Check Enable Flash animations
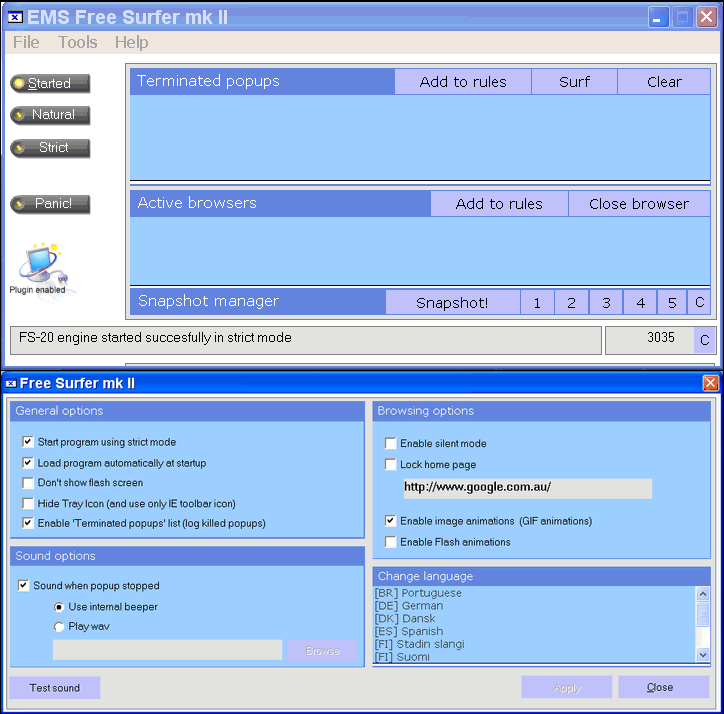Viewport: 724px width, 714px height. [x=391, y=542]
